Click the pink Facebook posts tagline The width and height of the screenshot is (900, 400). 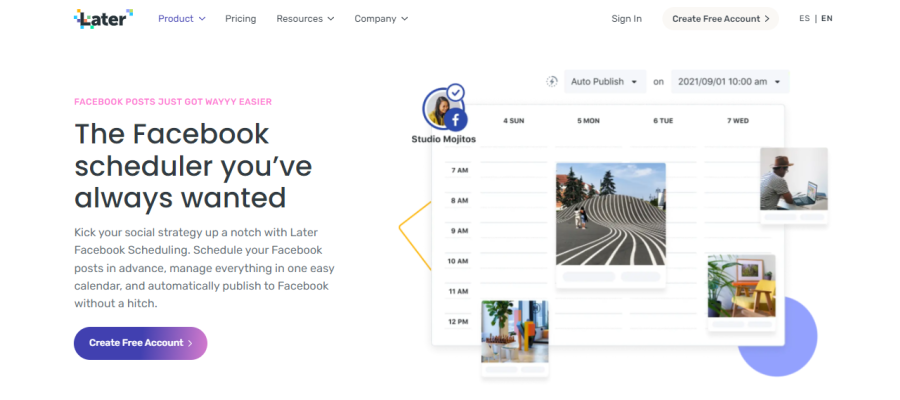point(173,102)
